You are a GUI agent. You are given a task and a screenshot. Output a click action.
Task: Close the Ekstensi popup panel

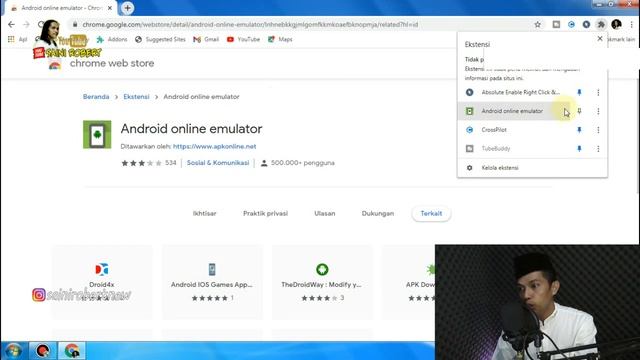pyautogui.click(x=600, y=39)
